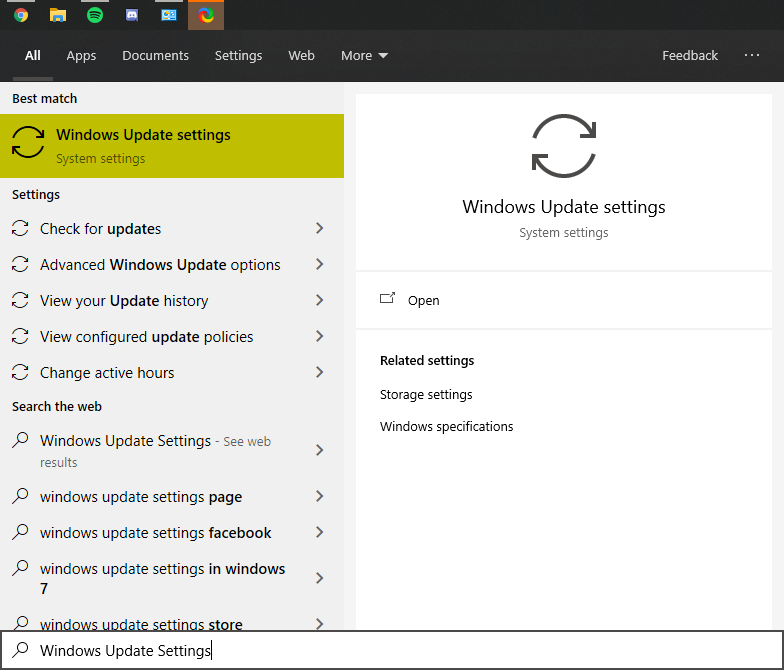
Task: Switch to the Web search tab
Action: click(302, 56)
